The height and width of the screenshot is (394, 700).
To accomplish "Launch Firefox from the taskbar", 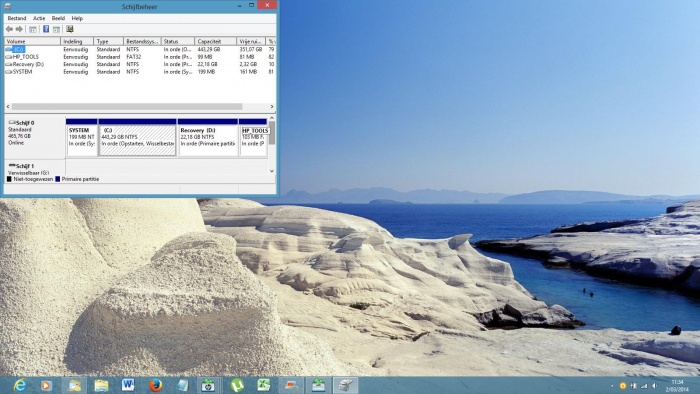I will (x=155, y=385).
